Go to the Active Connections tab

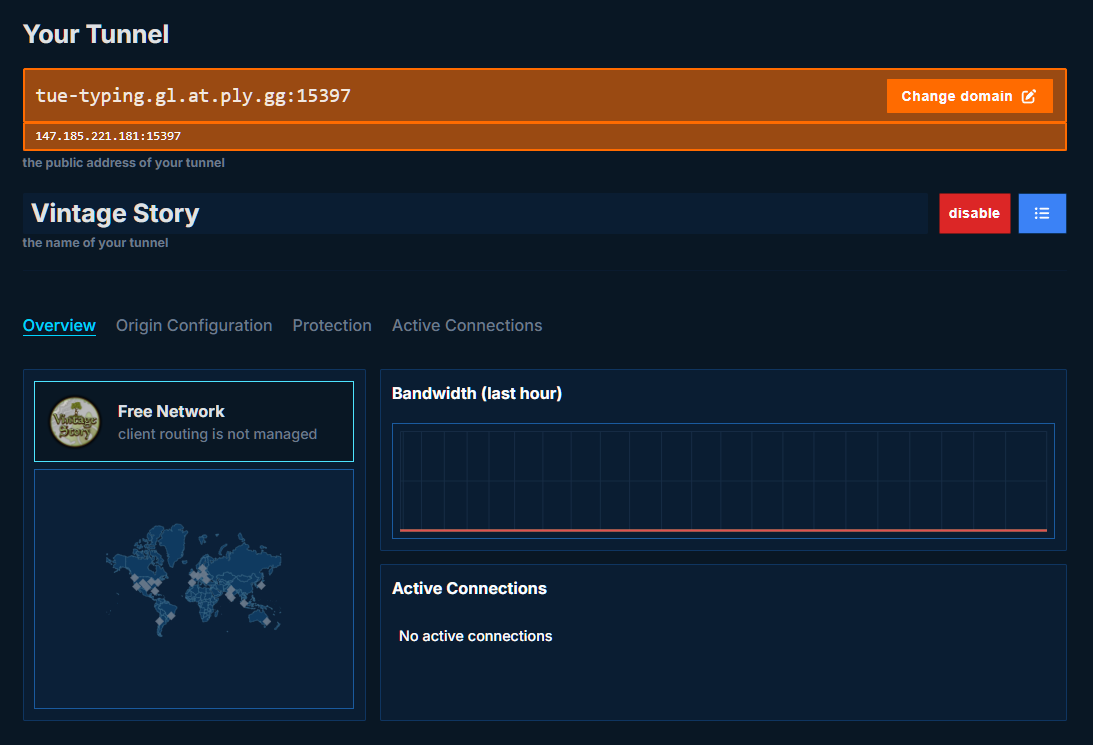click(467, 325)
